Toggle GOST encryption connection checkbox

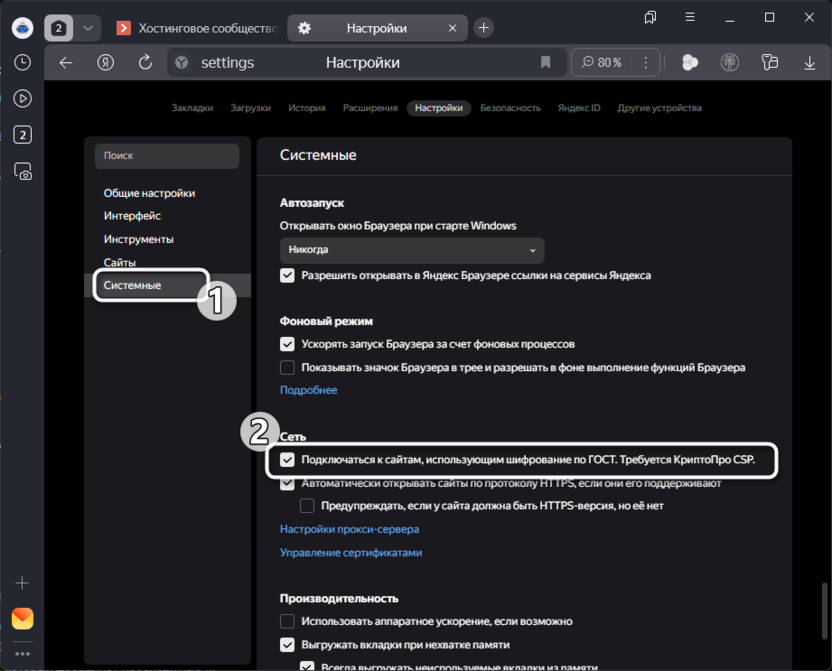[x=287, y=459]
